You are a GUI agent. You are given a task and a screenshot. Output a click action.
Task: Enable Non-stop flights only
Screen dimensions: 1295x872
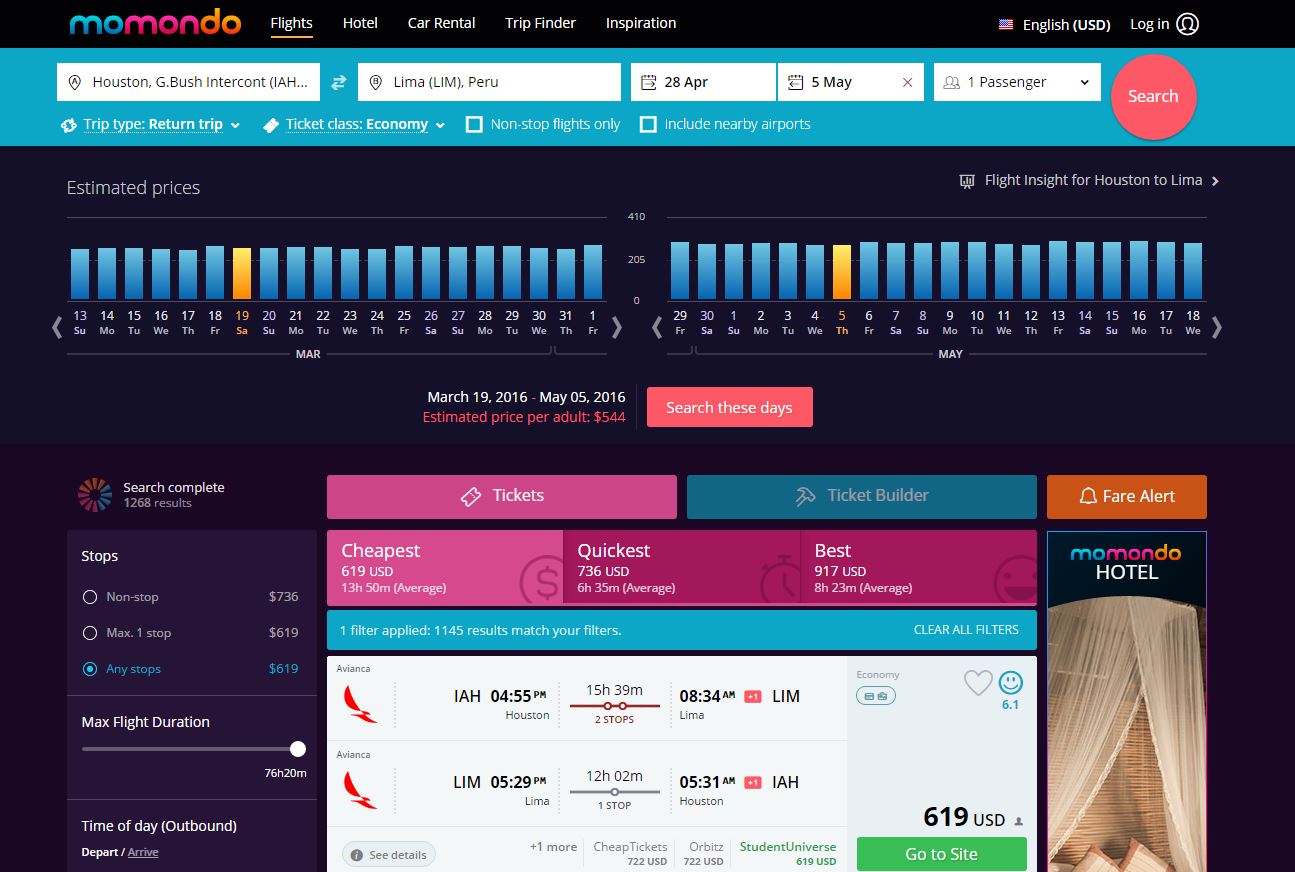point(474,123)
